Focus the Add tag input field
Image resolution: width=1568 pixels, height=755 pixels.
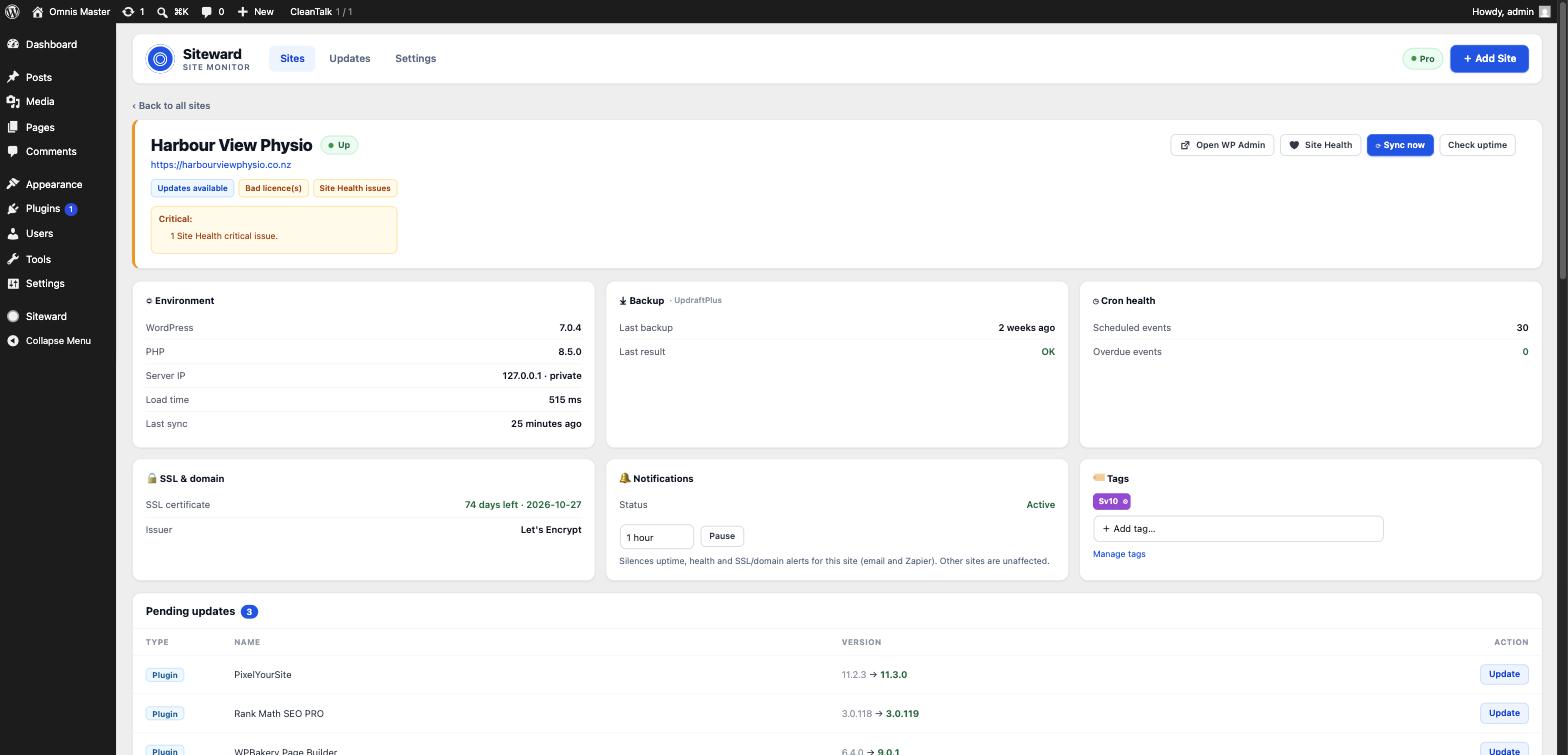(x=1238, y=529)
